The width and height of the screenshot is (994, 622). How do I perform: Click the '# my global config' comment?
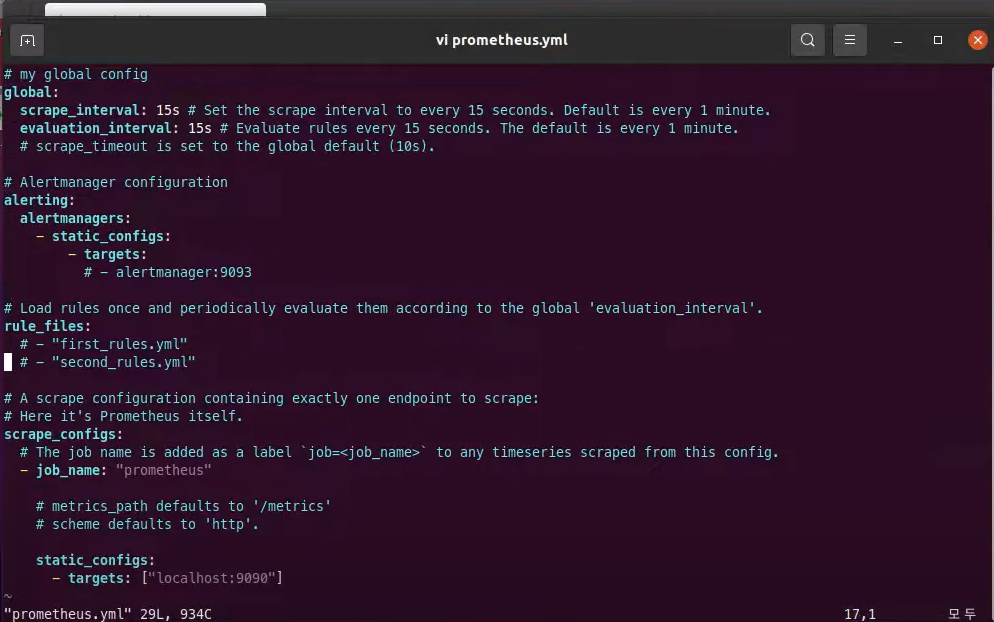pyautogui.click(x=76, y=74)
